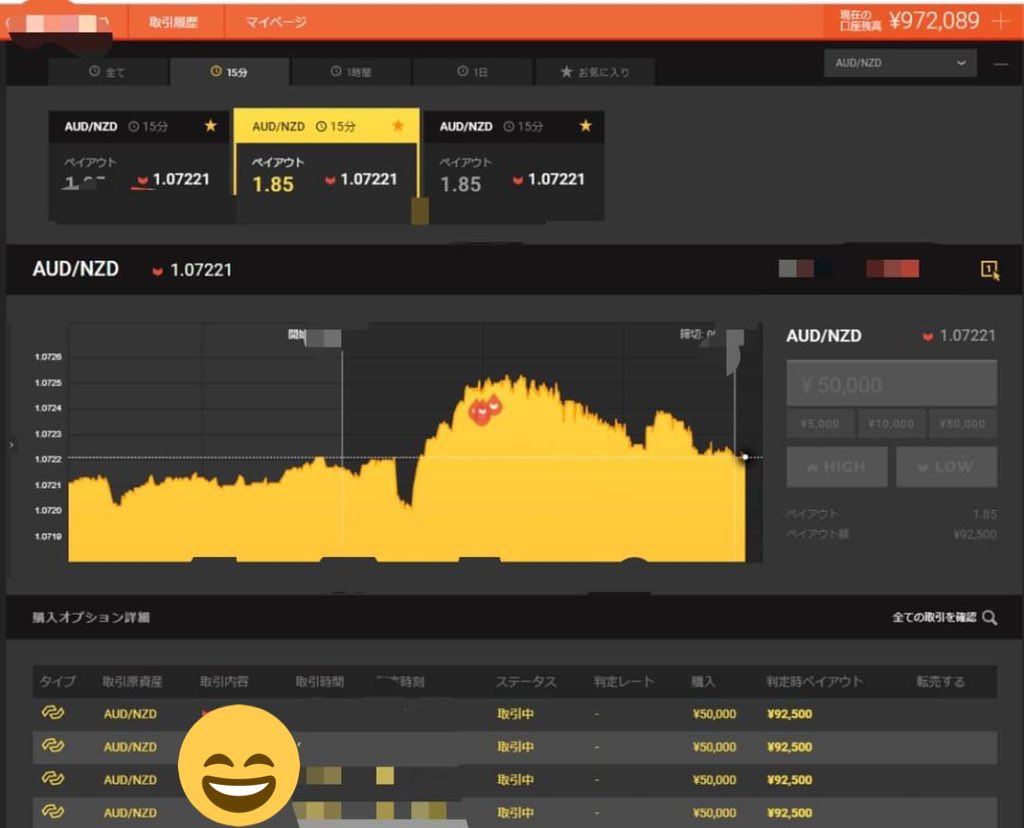Click the ¥50,000 amount input field
This screenshot has width=1024, height=828.
click(891, 384)
